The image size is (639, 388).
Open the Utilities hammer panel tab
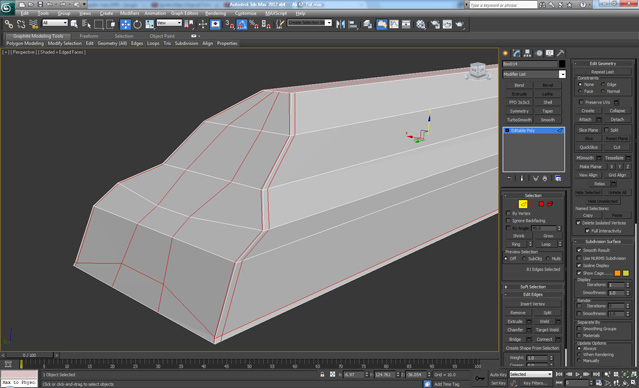[x=561, y=53]
